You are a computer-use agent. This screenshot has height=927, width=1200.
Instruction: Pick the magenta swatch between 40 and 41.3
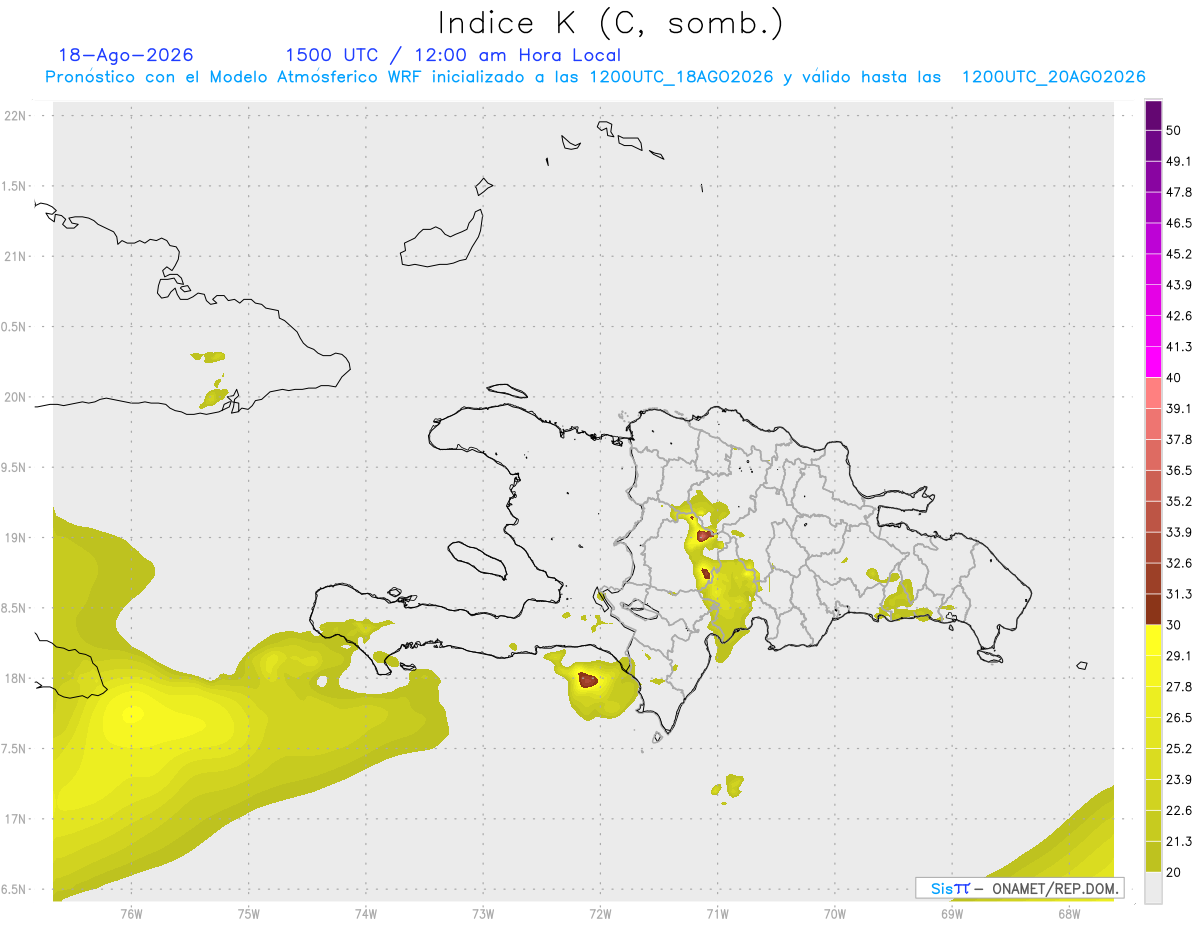[1153, 362]
